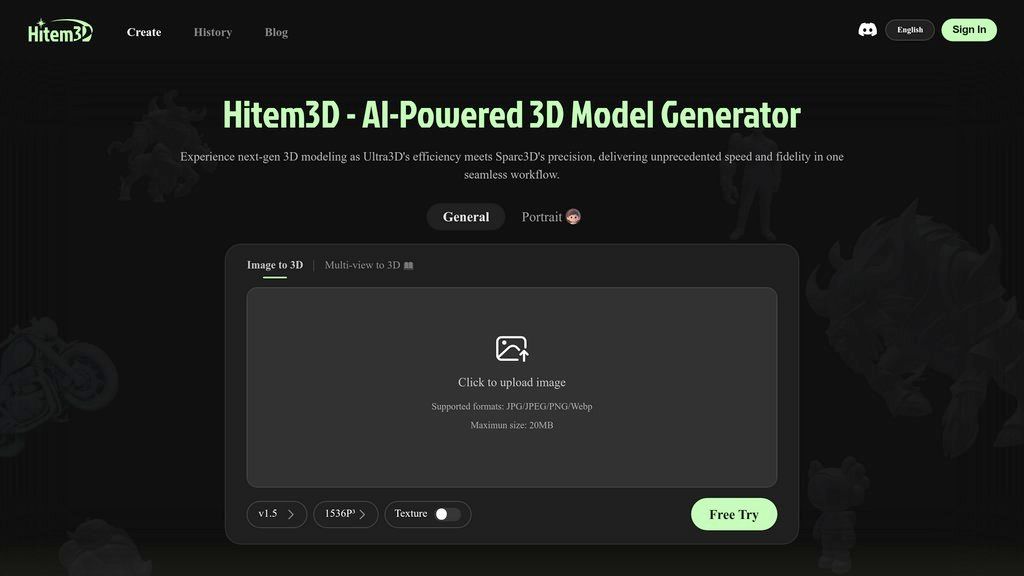This screenshot has height=576, width=1024.
Task: Toggle the Texture switch
Action: pos(448,515)
